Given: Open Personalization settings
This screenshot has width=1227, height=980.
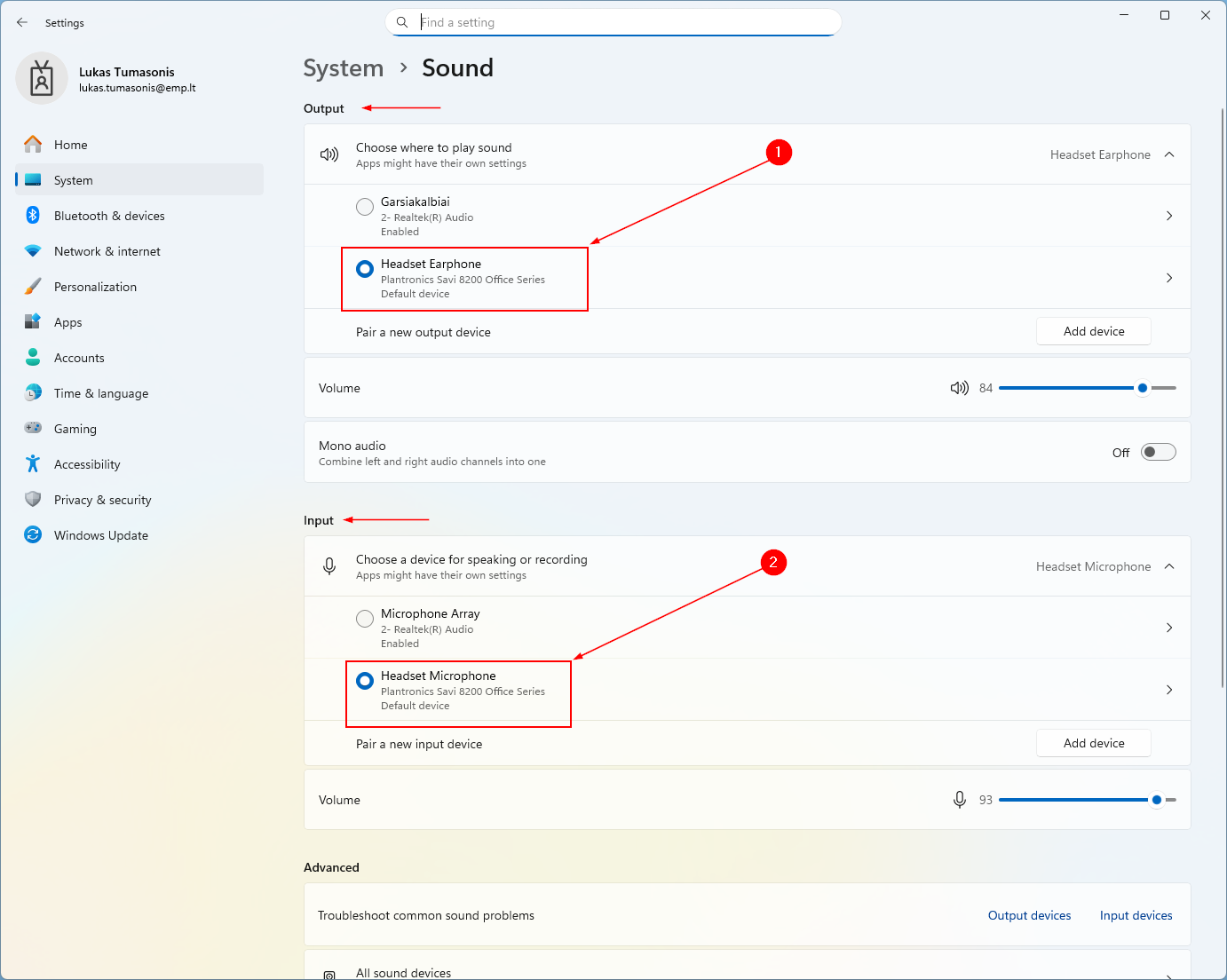Looking at the screenshot, I should point(95,286).
